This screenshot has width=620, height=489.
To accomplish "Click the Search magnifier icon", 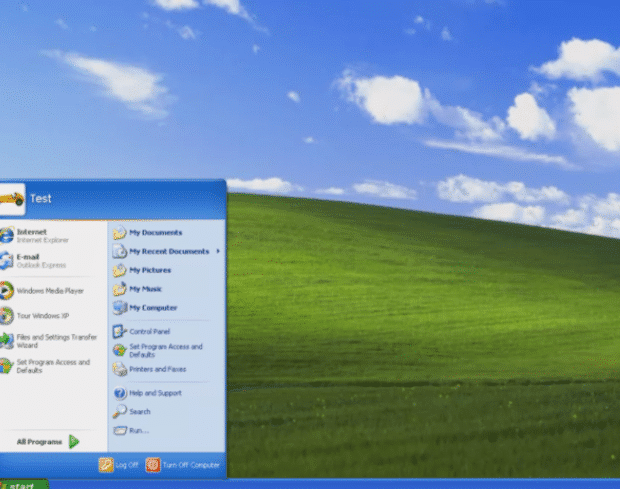I will (x=120, y=411).
